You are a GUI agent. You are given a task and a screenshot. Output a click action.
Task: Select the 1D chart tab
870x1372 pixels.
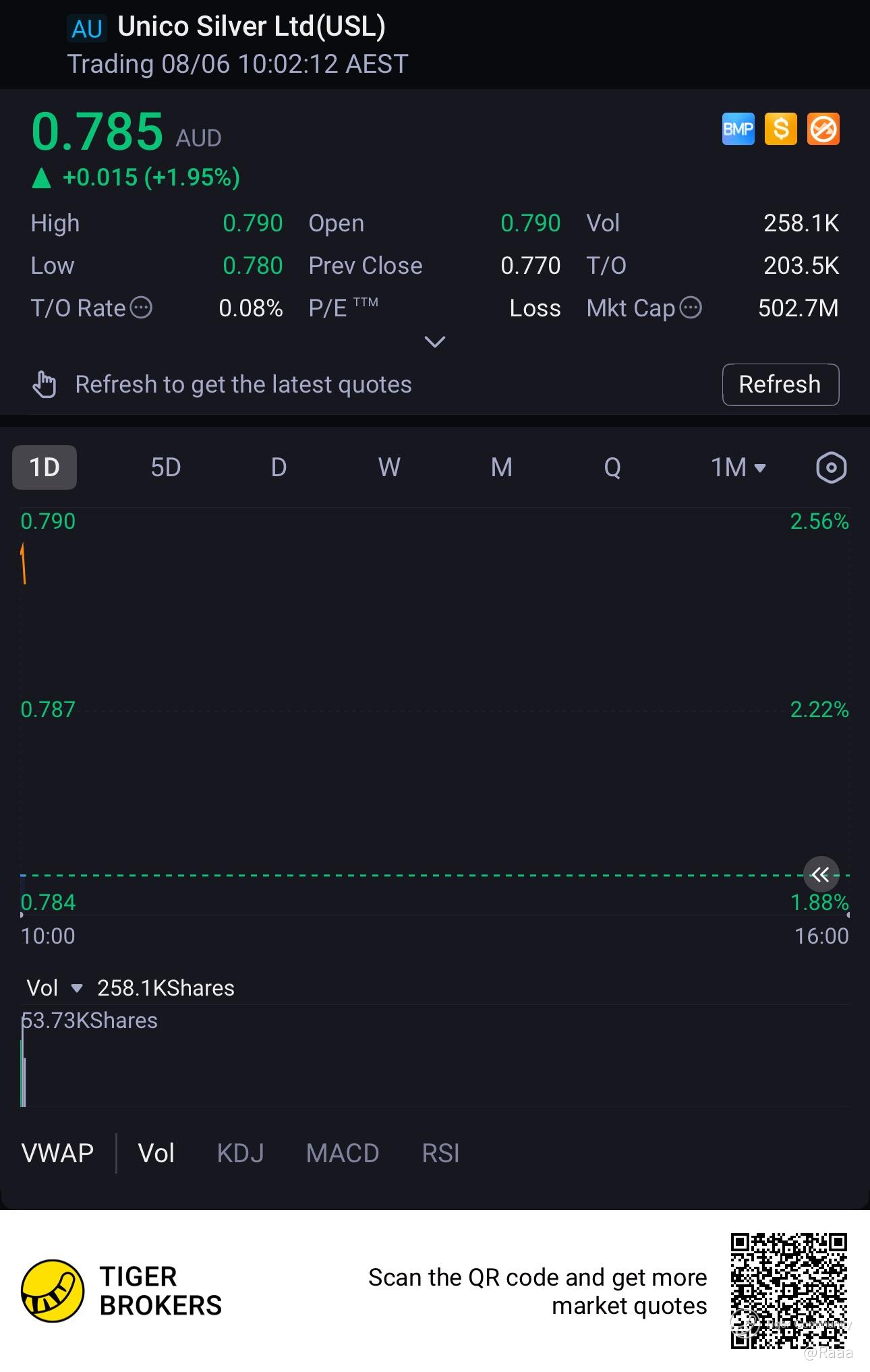(x=45, y=467)
